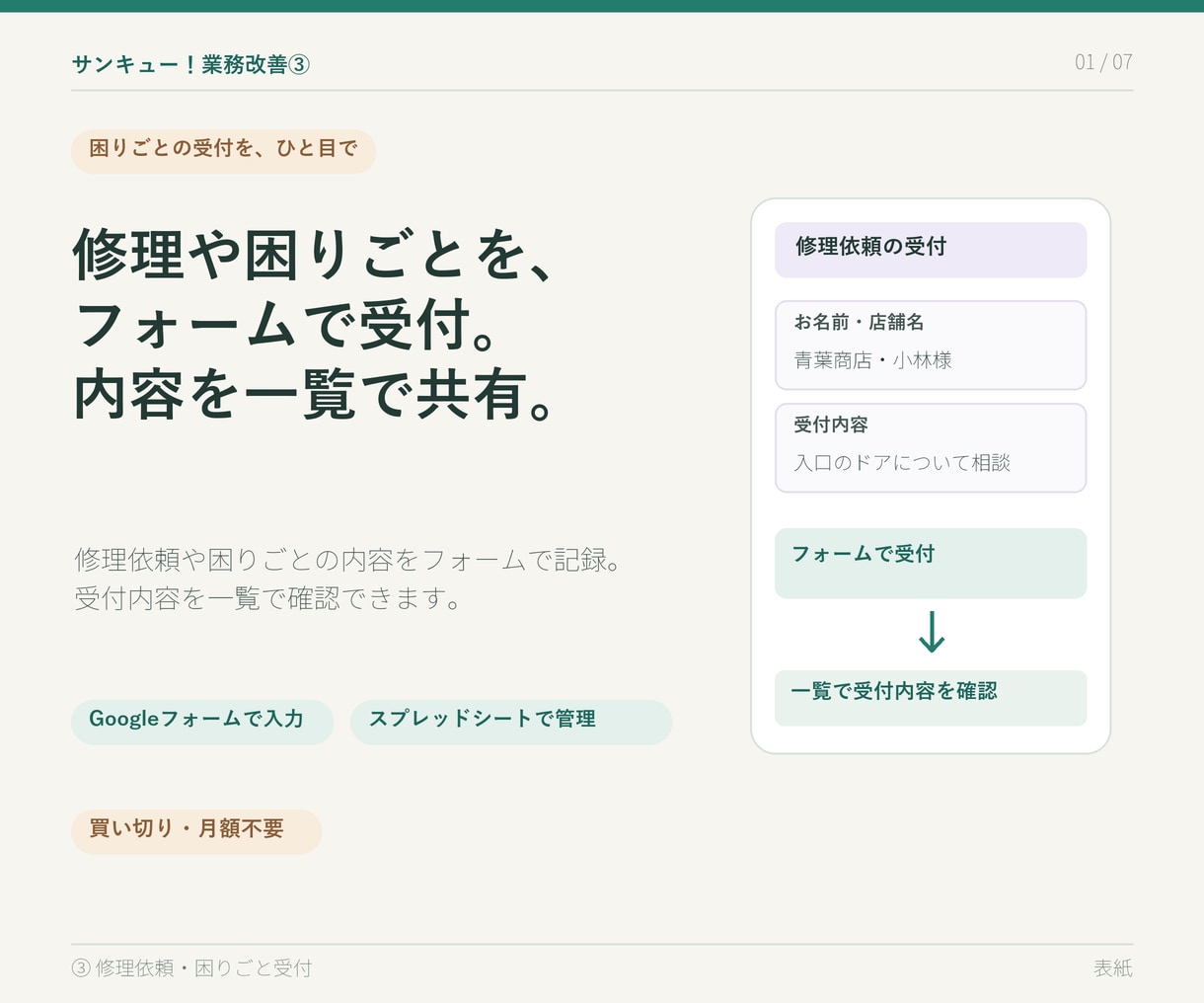Select the スプレッドシートで管理 pill

coord(511,722)
